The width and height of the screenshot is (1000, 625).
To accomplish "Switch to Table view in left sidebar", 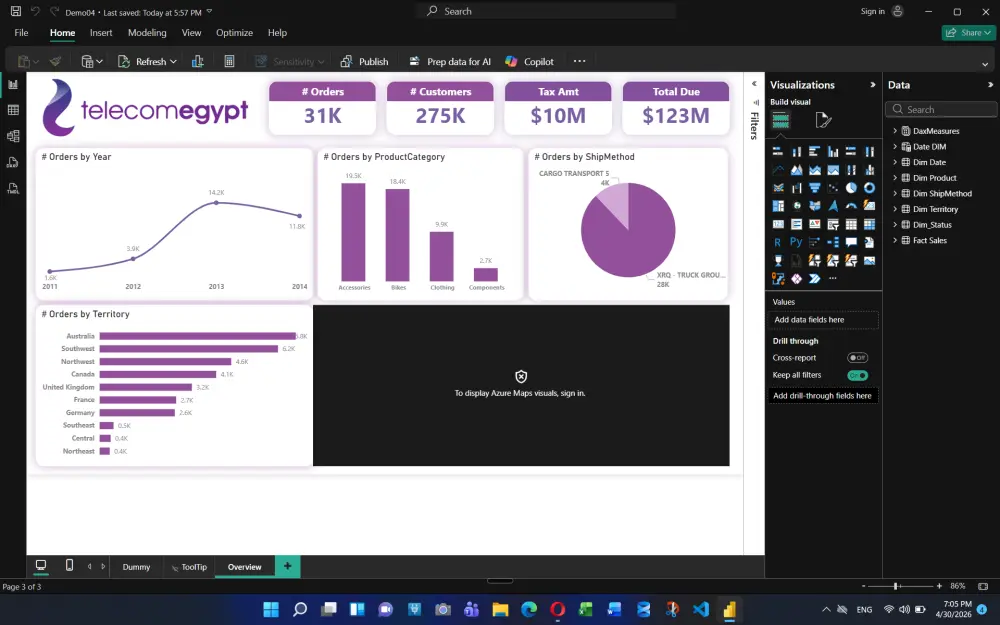I will [x=13, y=110].
